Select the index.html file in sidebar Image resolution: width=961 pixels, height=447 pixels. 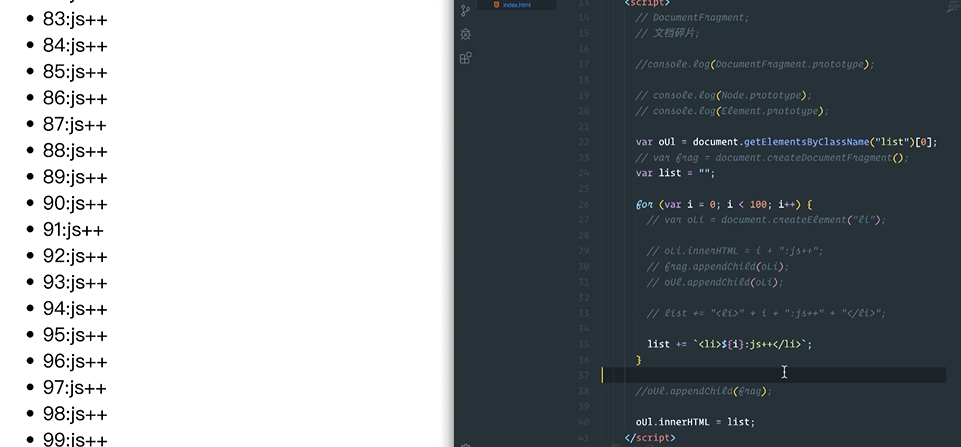coord(517,5)
